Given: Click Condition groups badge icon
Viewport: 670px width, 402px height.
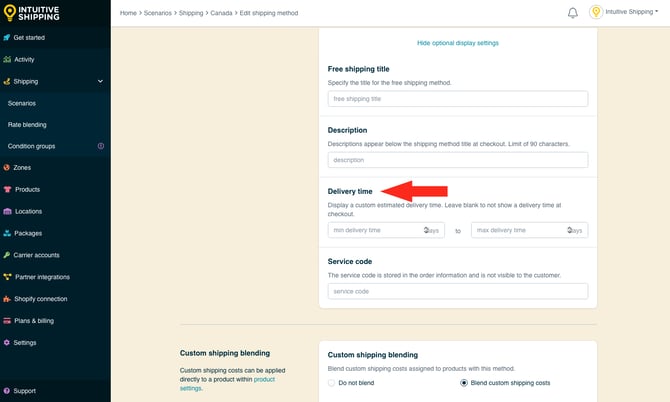Looking at the screenshot, I should pos(101,146).
